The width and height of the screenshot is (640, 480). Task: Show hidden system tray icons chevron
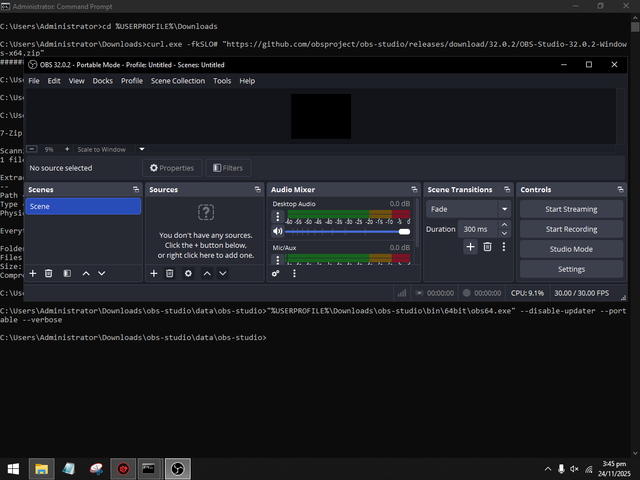[x=548, y=469]
